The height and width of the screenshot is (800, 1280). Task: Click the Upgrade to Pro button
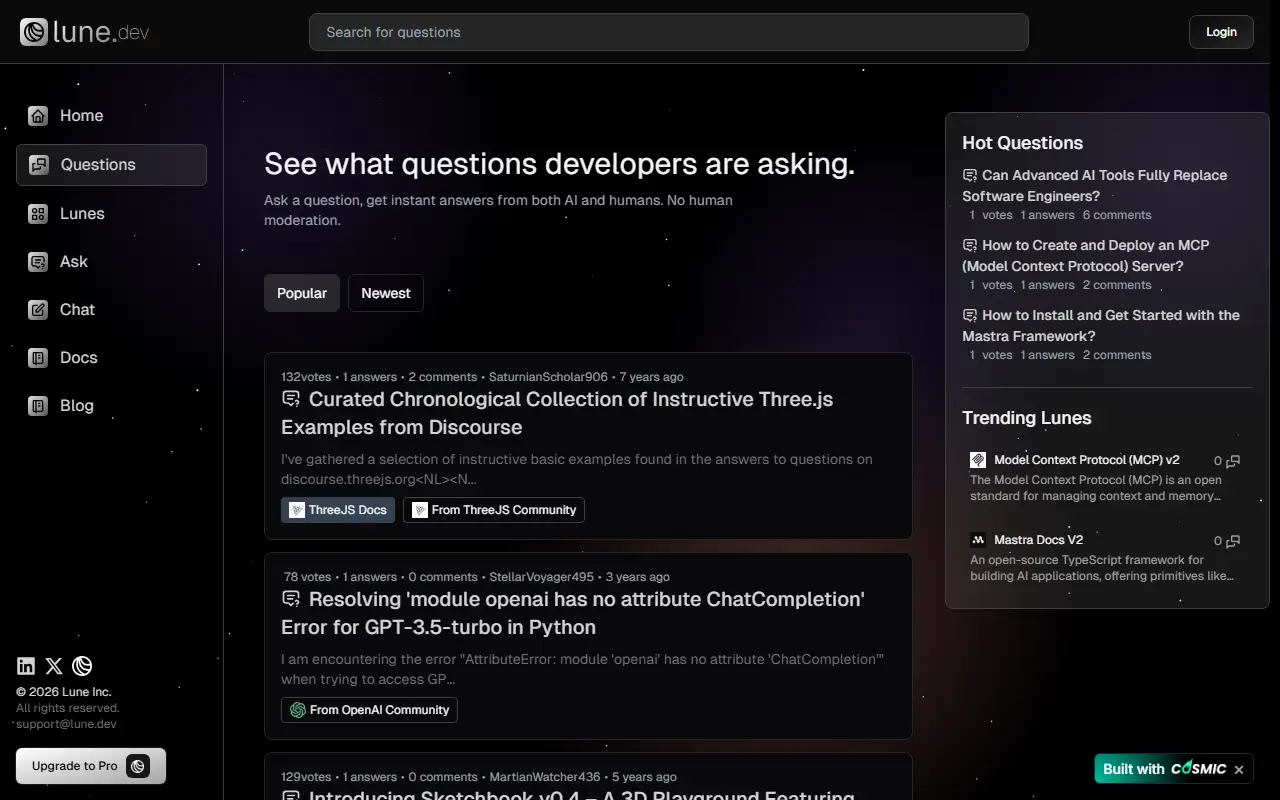(91, 766)
